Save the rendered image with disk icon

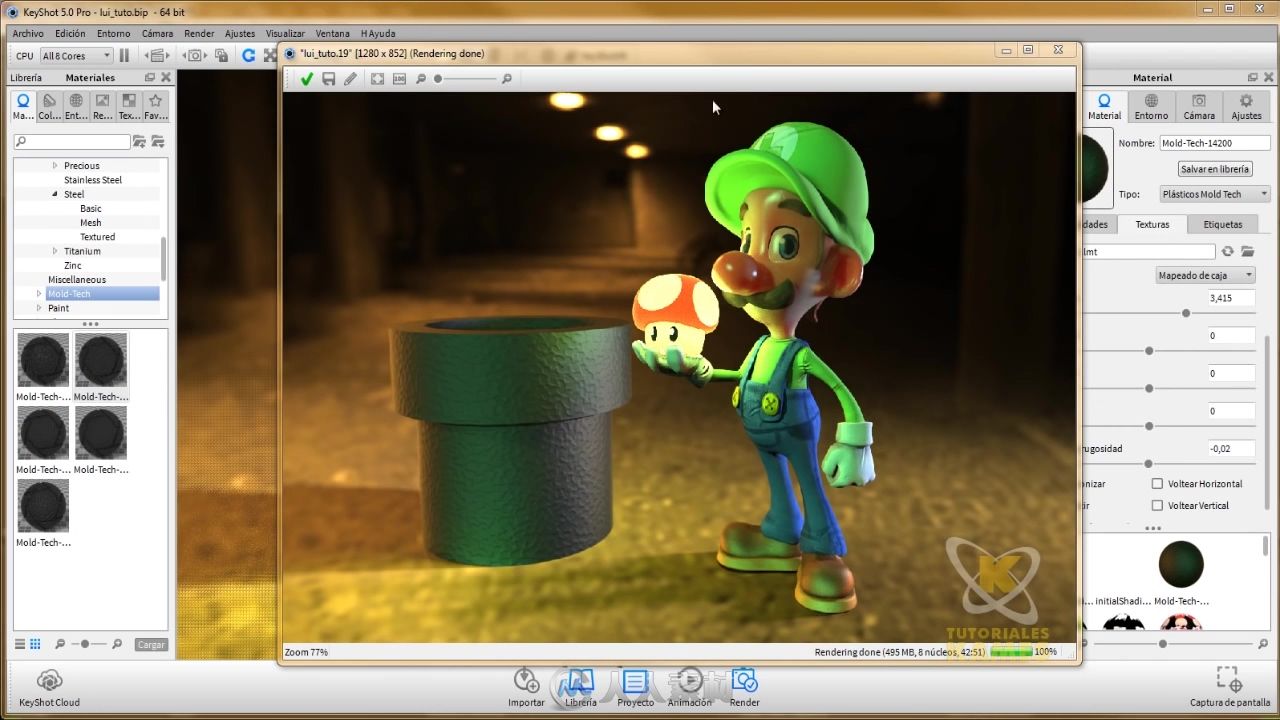(x=328, y=79)
